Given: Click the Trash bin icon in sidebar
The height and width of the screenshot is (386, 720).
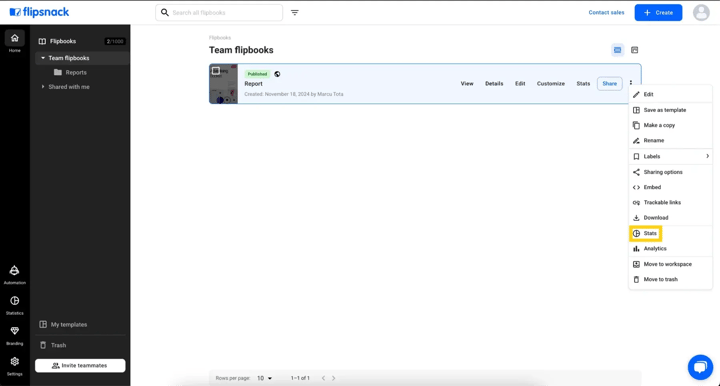Looking at the screenshot, I should 43,345.
